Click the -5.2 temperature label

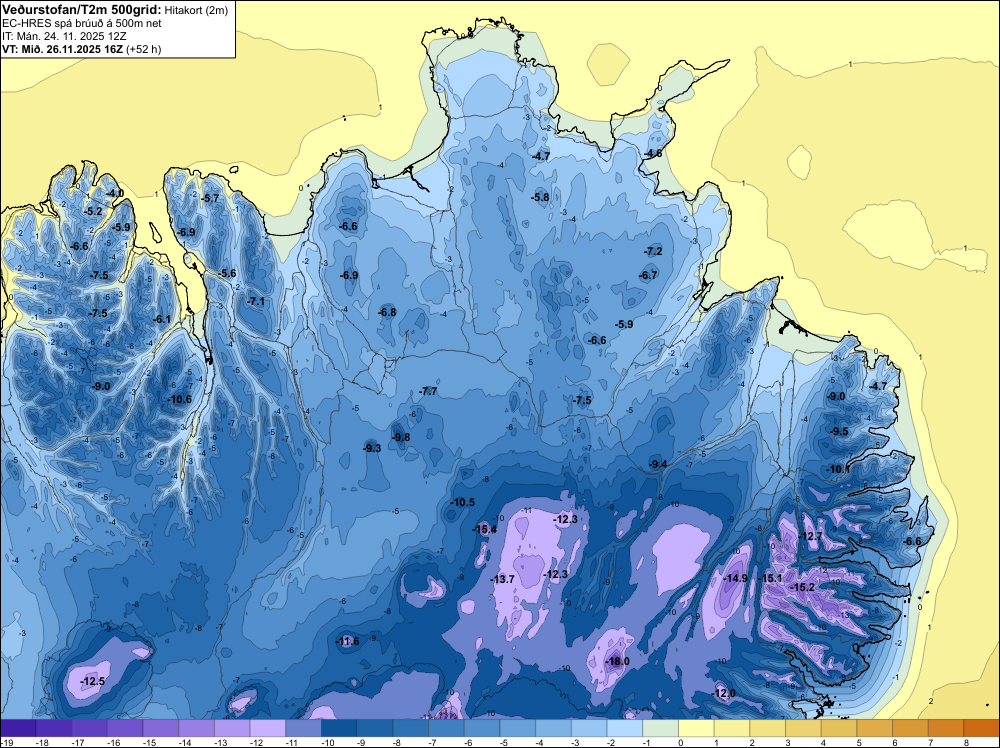[93, 211]
